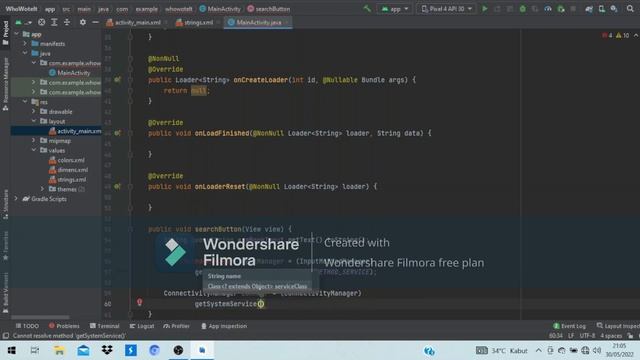The height and width of the screenshot is (360, 640).
Task: Click the UTF-8 encoding in status bar
Action: [x=587, y=336]
